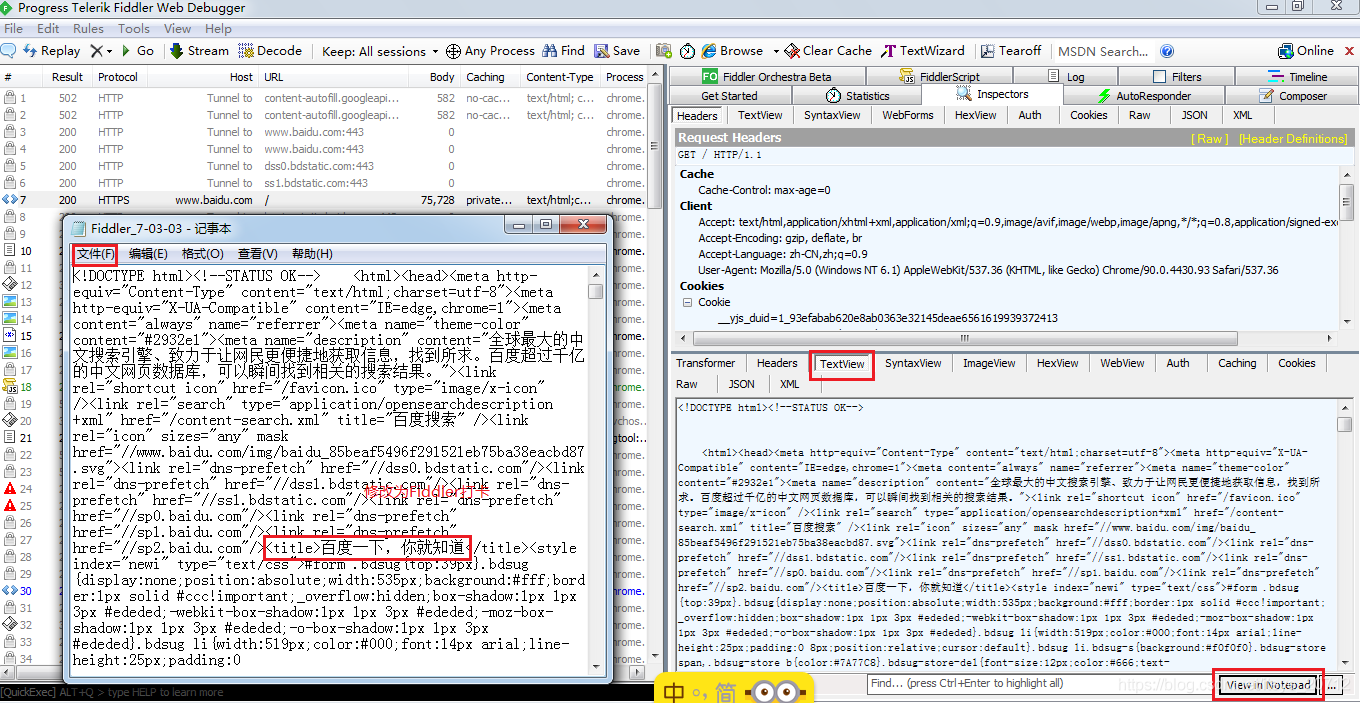
Task: Click the Tearoff toolbar button
Action: 1011,50
